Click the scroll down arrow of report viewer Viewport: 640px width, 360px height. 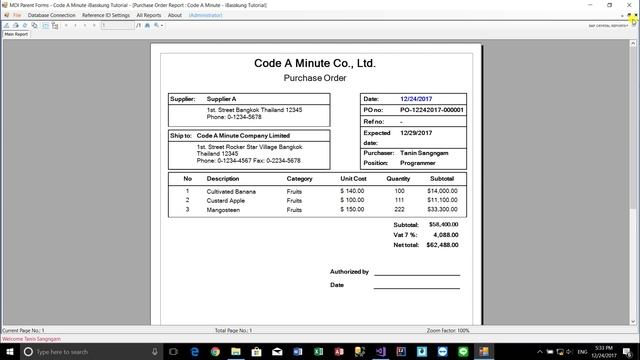coord(633,321)
